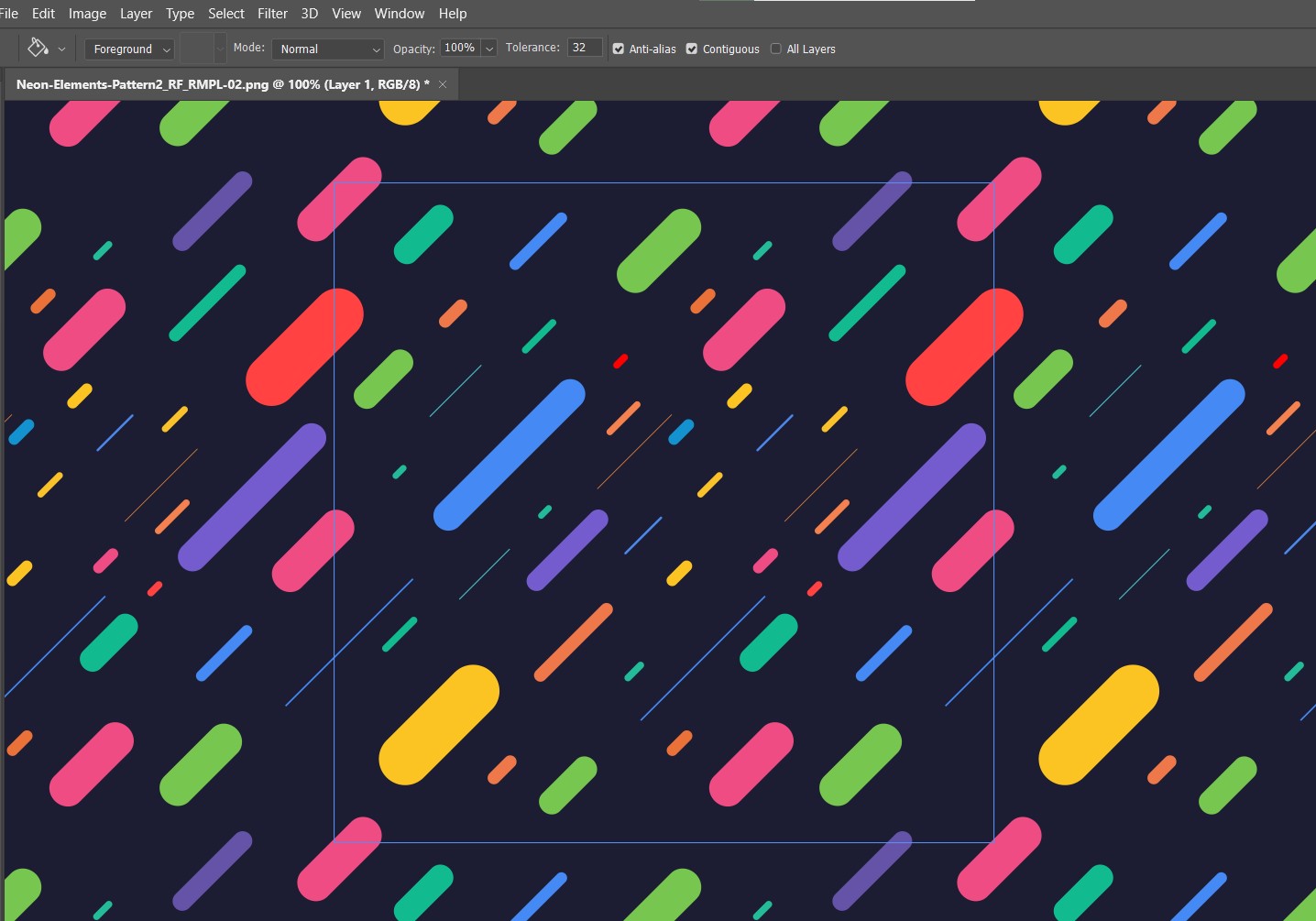This screenshot has width=1316, height=921.
Task: Click the Tolerance field showing 32
Action: (585, 48)
